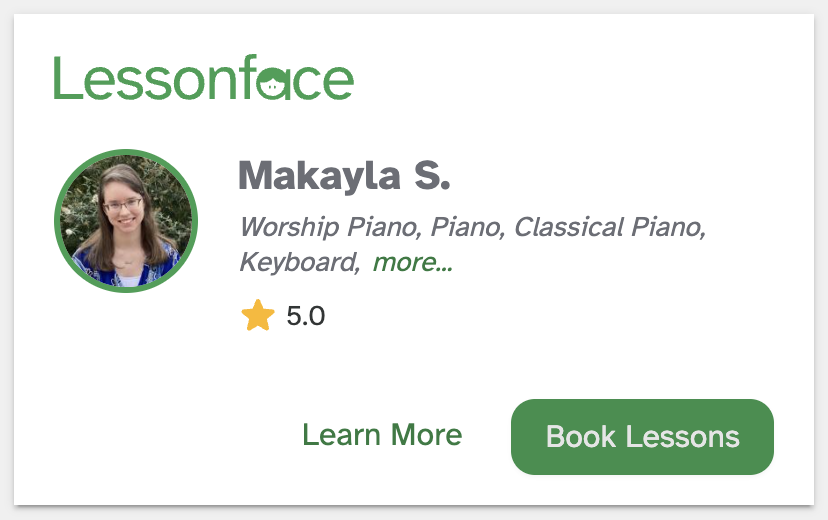Click the capital "L" in the Lessonface logo
Viewport: 828px width, 520px height.
tap(65, 78)
